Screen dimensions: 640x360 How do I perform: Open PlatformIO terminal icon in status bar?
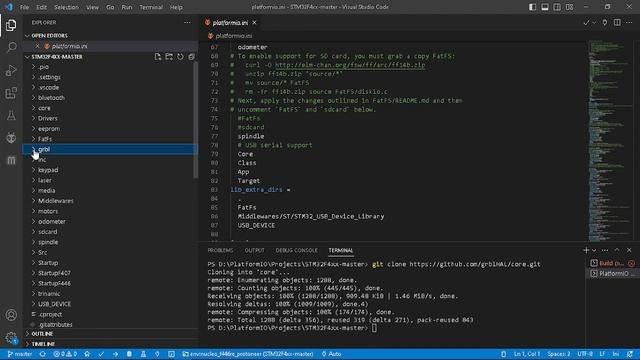pyautogui.click(x=171, y=354)
